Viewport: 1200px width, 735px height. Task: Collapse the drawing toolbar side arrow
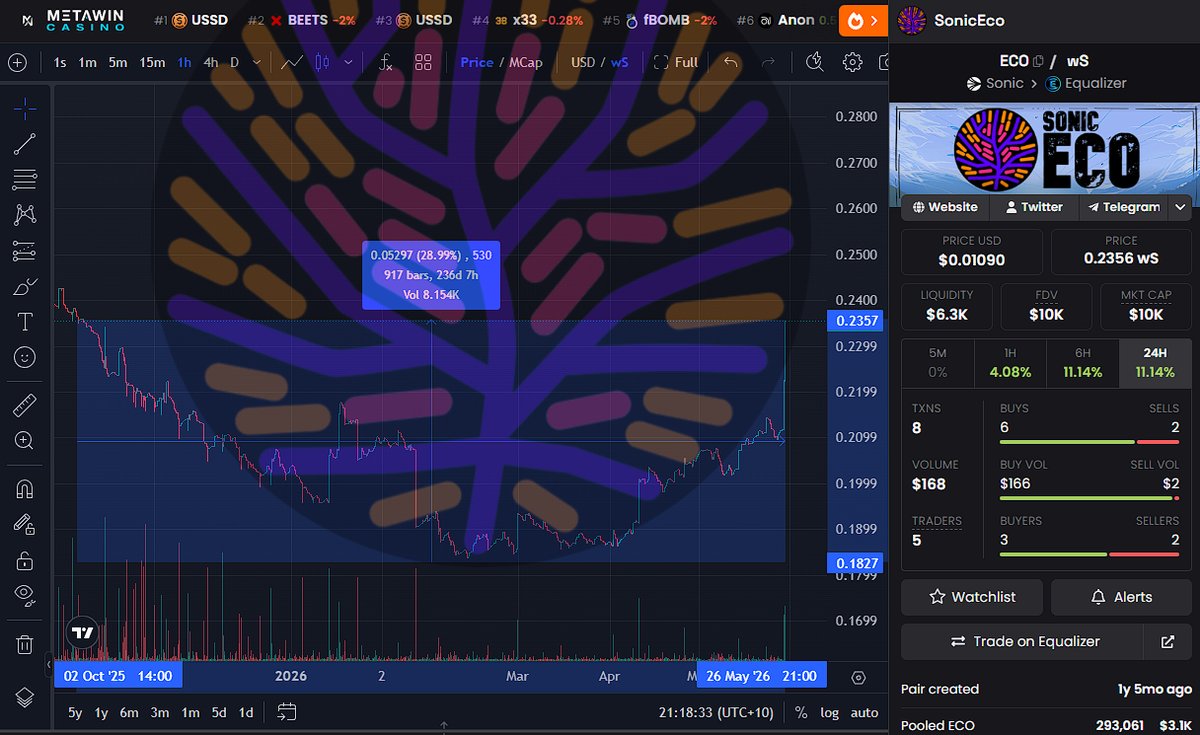pos(49,664)
